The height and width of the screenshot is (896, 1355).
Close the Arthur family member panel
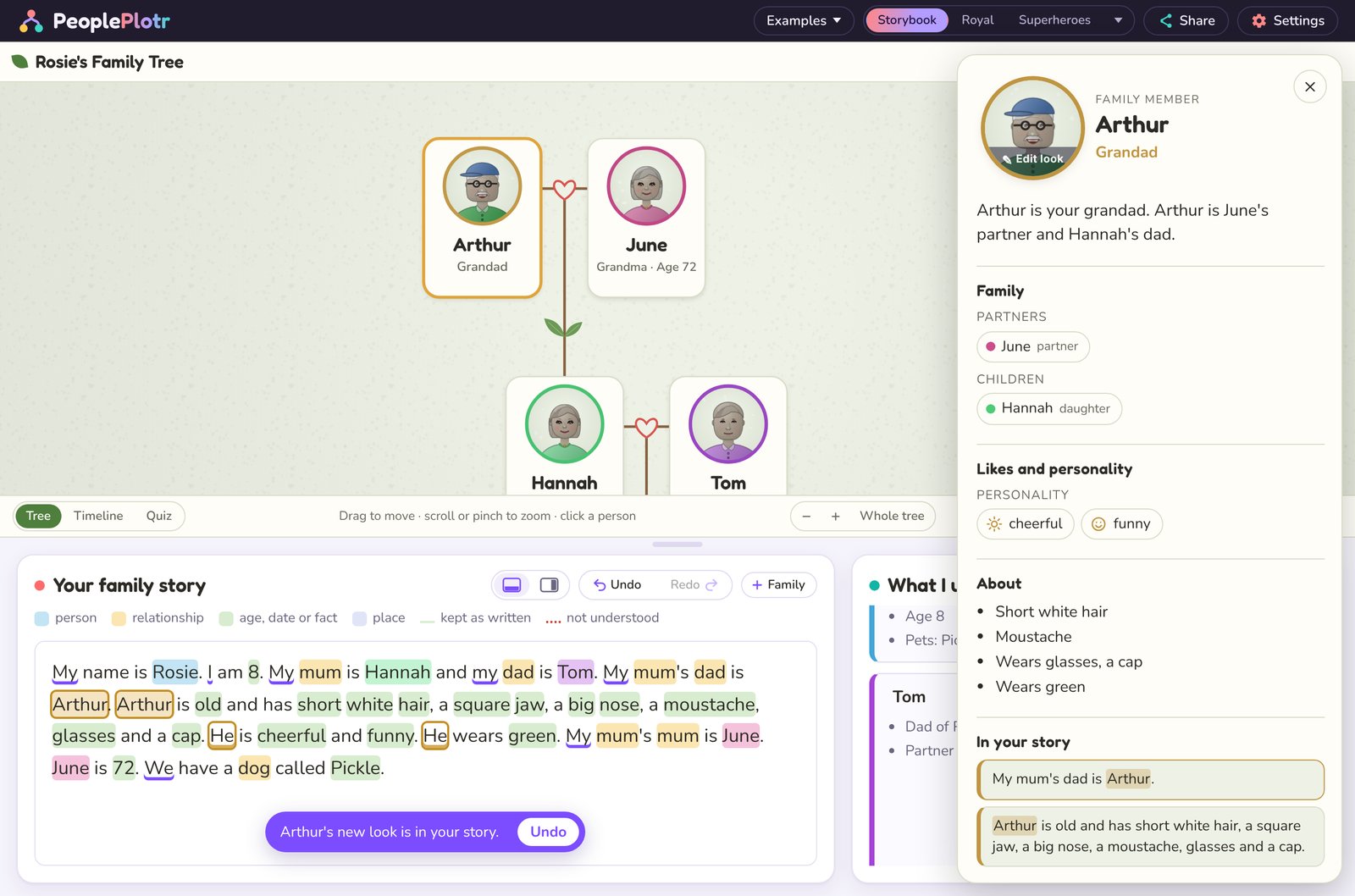pos(1309,86)
